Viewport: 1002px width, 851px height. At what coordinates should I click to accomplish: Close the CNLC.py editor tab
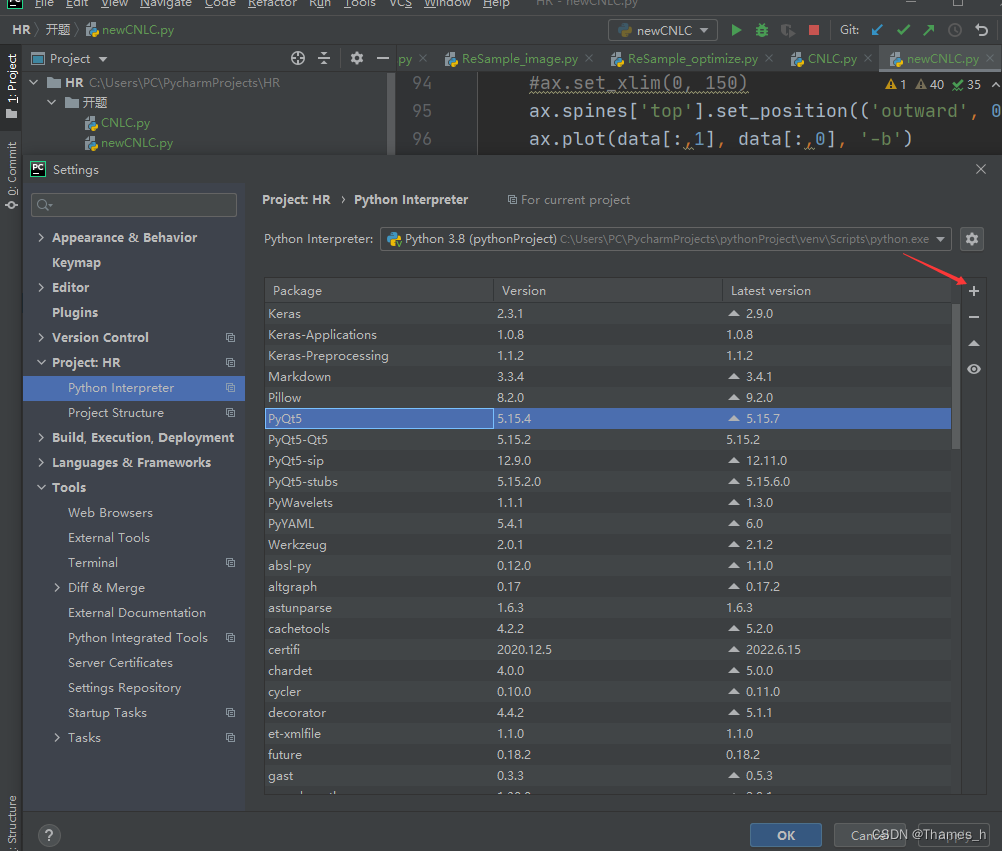tap(868, 58)
